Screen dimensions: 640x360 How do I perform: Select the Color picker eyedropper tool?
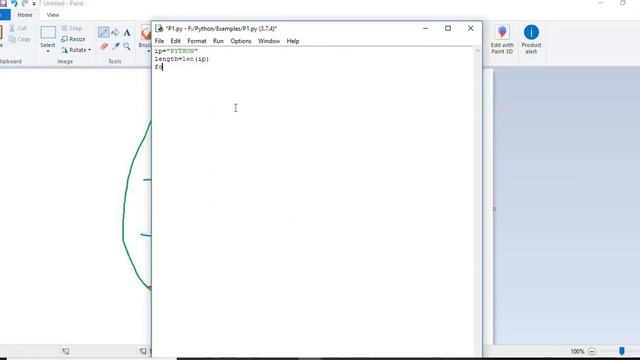point(116,46)
